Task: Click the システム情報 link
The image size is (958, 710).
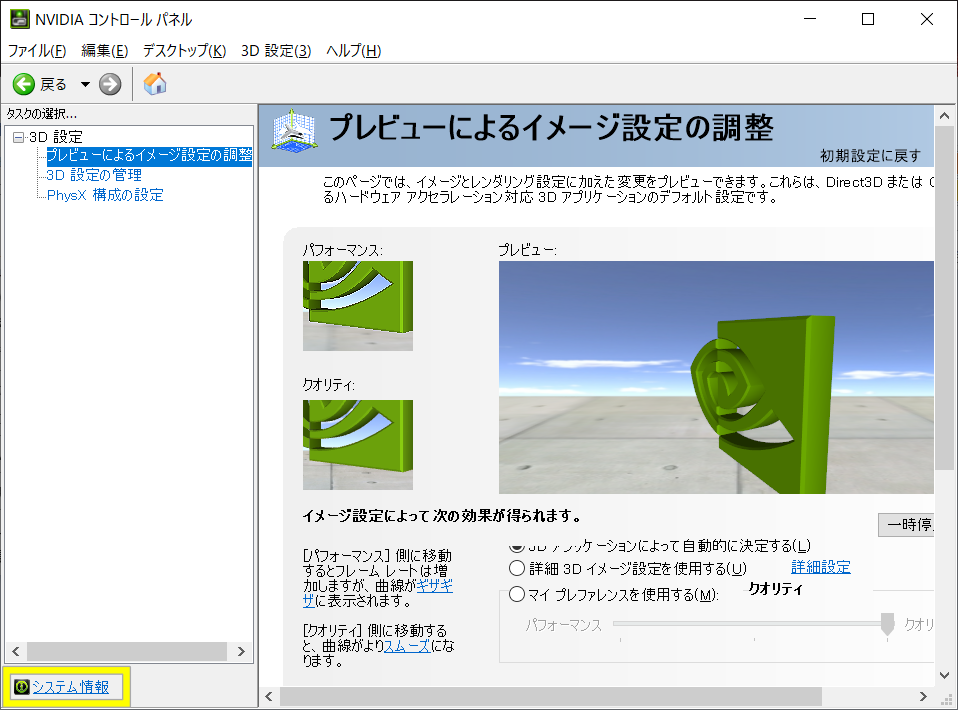Action: tap(70, 687)
